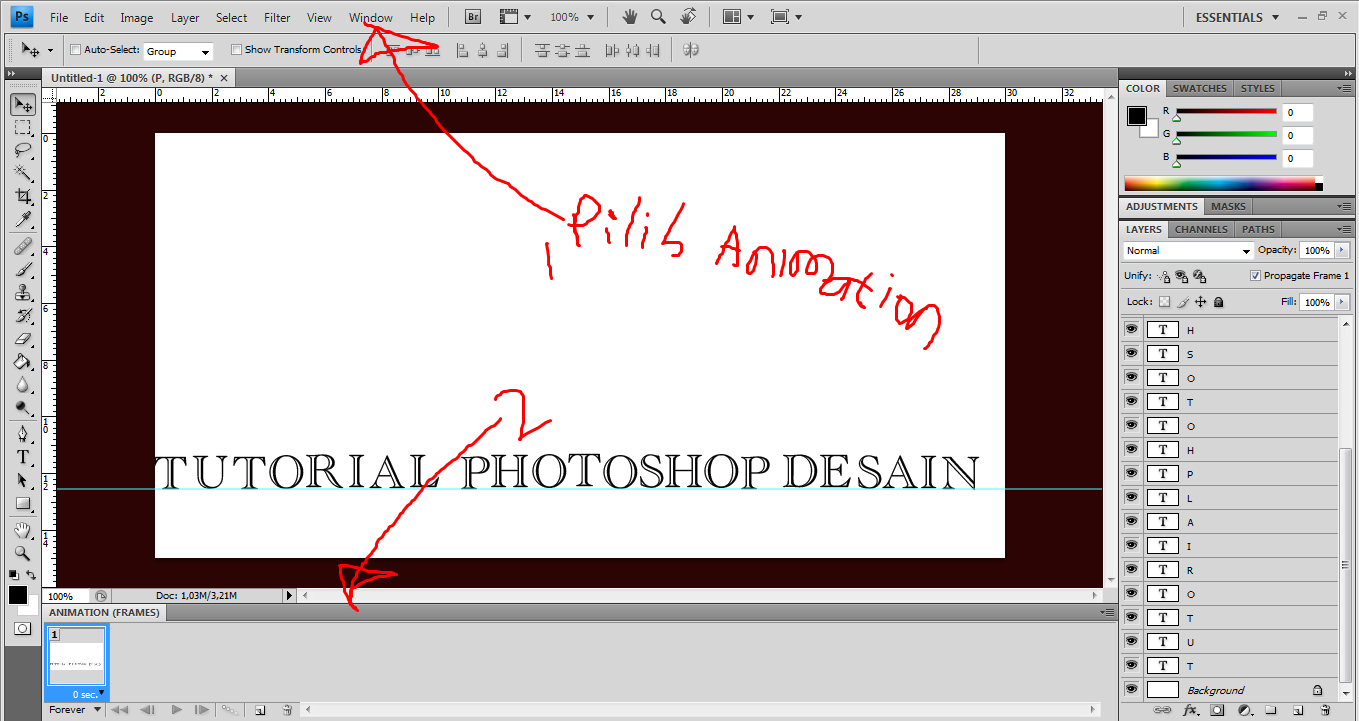Select the Zoom tool in the toolbox
Screen dimensions: 1359x721
23,553
